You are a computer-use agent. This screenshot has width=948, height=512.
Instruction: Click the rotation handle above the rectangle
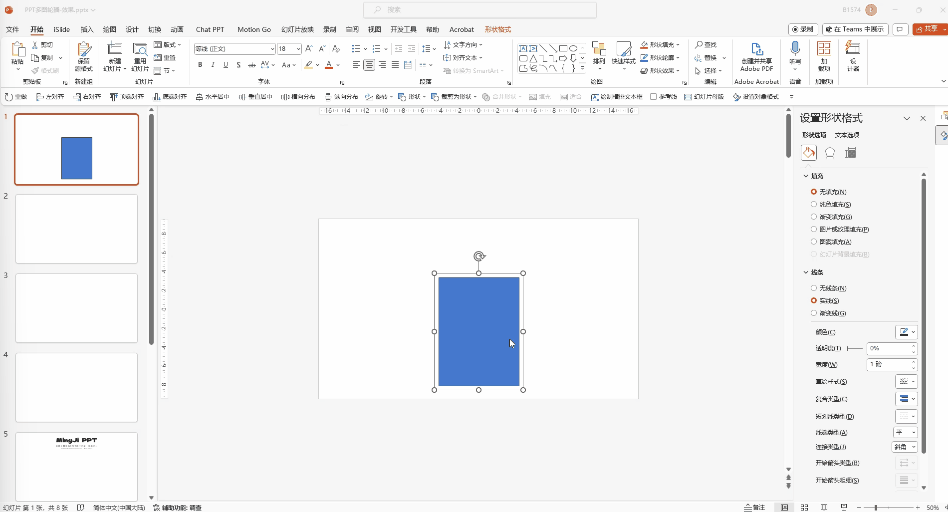pos(479,256)
